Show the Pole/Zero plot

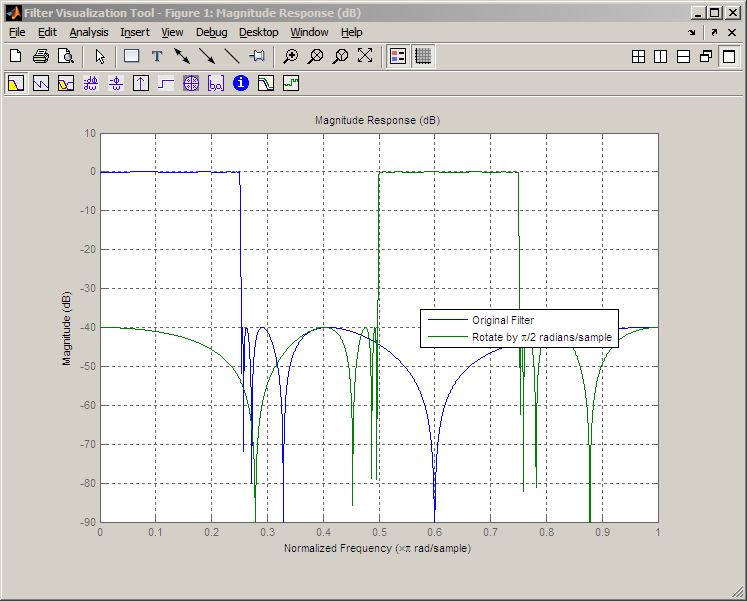(191, 83)
